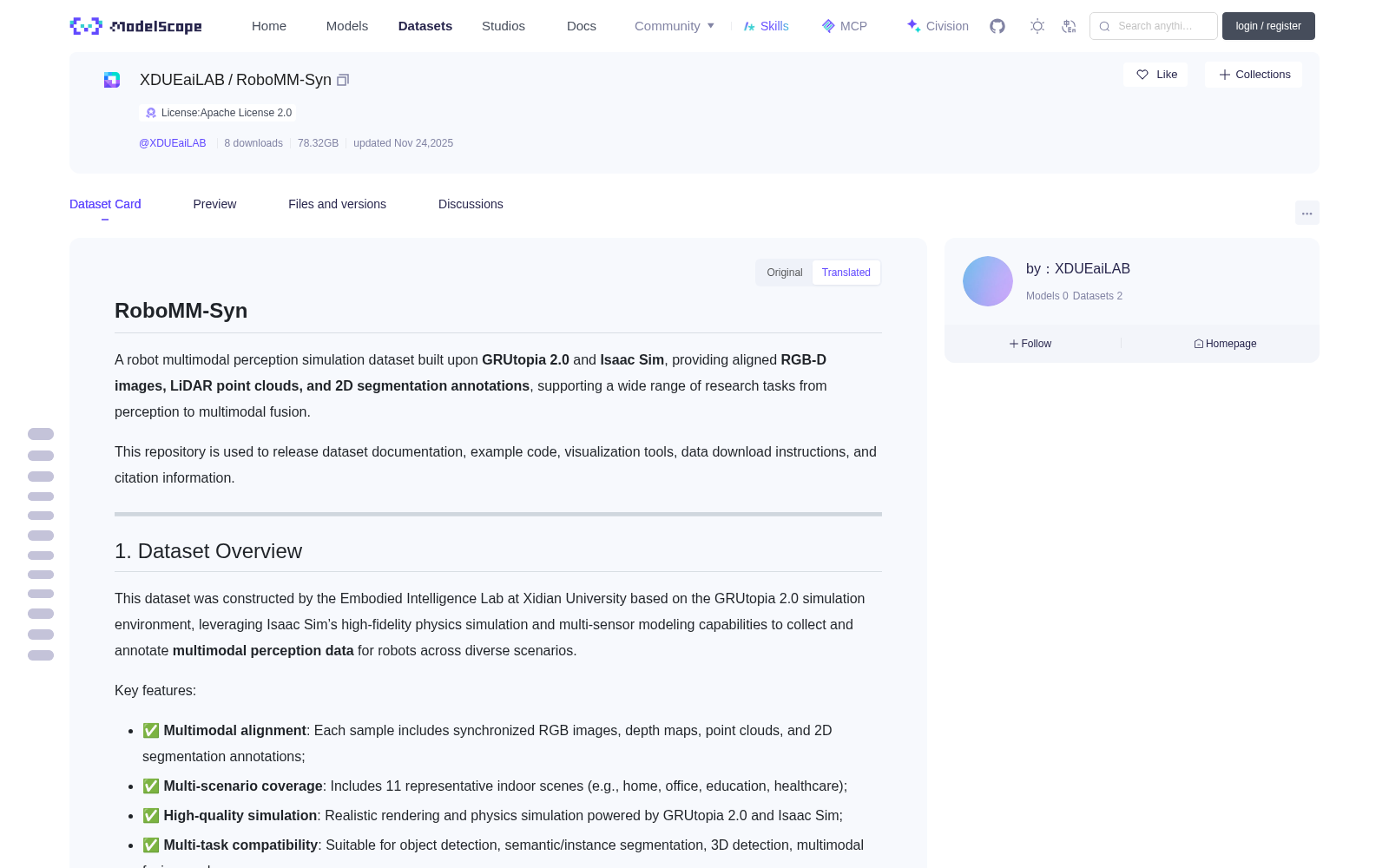
Task: Click the Apache license badge icon
Action: [151, 113]
